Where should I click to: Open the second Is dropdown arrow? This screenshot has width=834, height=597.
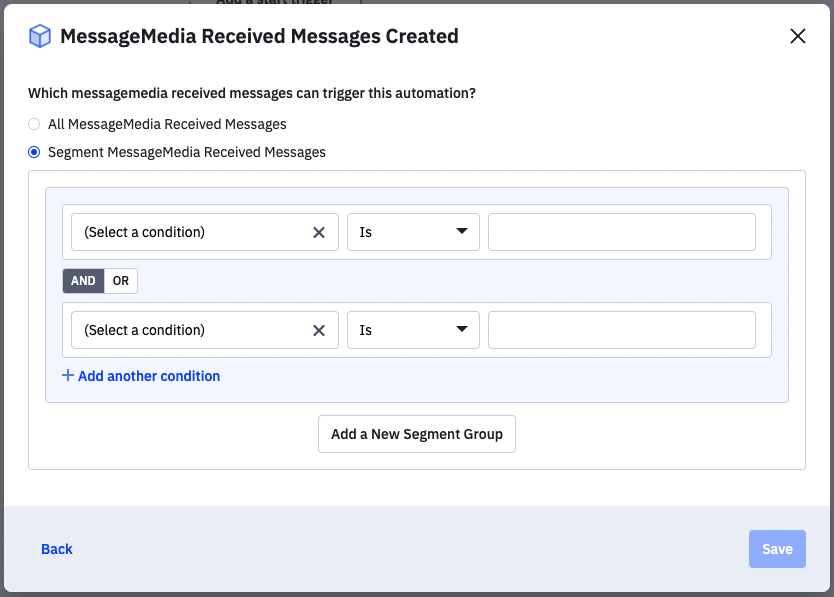pos(462,330)
